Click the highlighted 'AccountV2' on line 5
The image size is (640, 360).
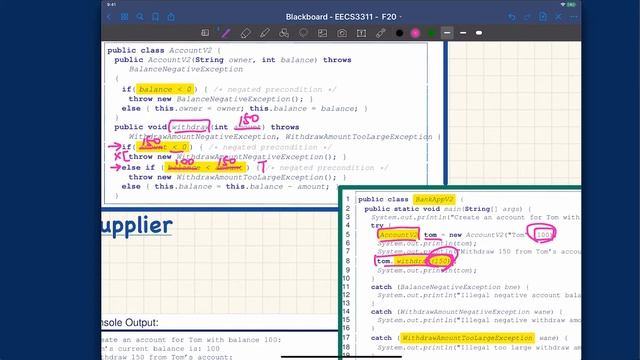[398, 235]
